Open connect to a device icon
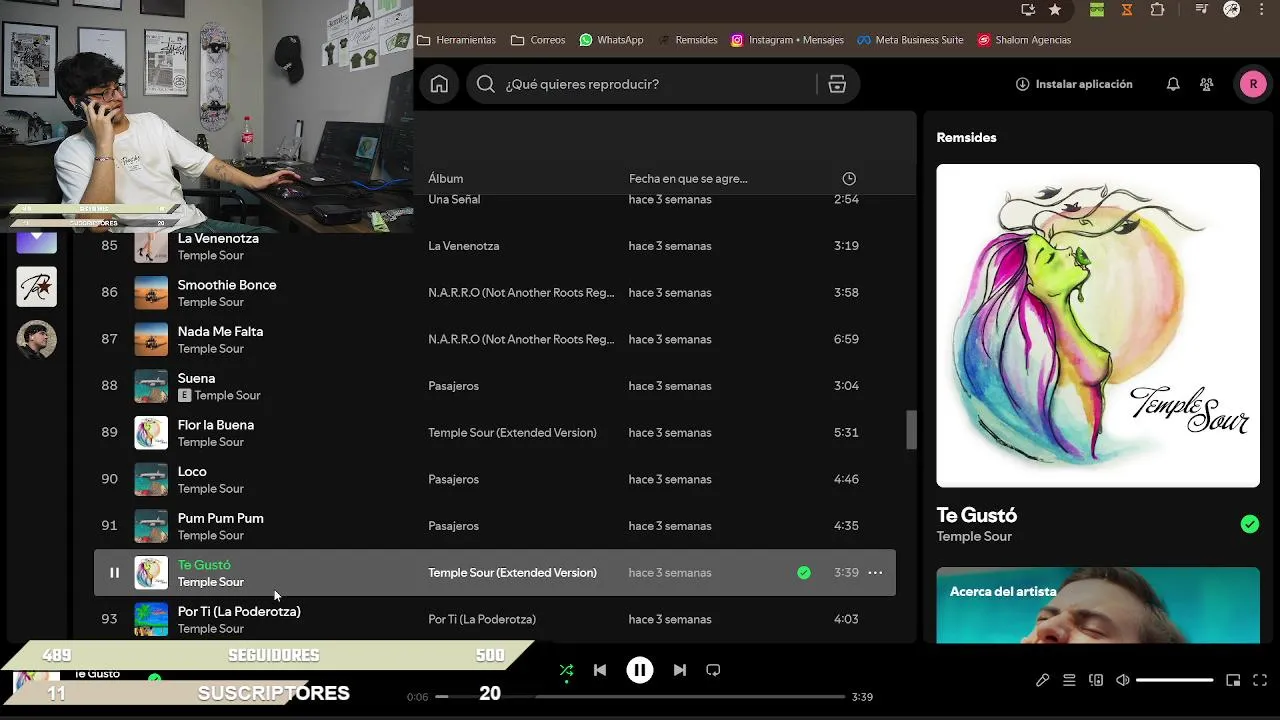The width and height of the screenshot is (1280, 720). click(x=1096, y=680)
